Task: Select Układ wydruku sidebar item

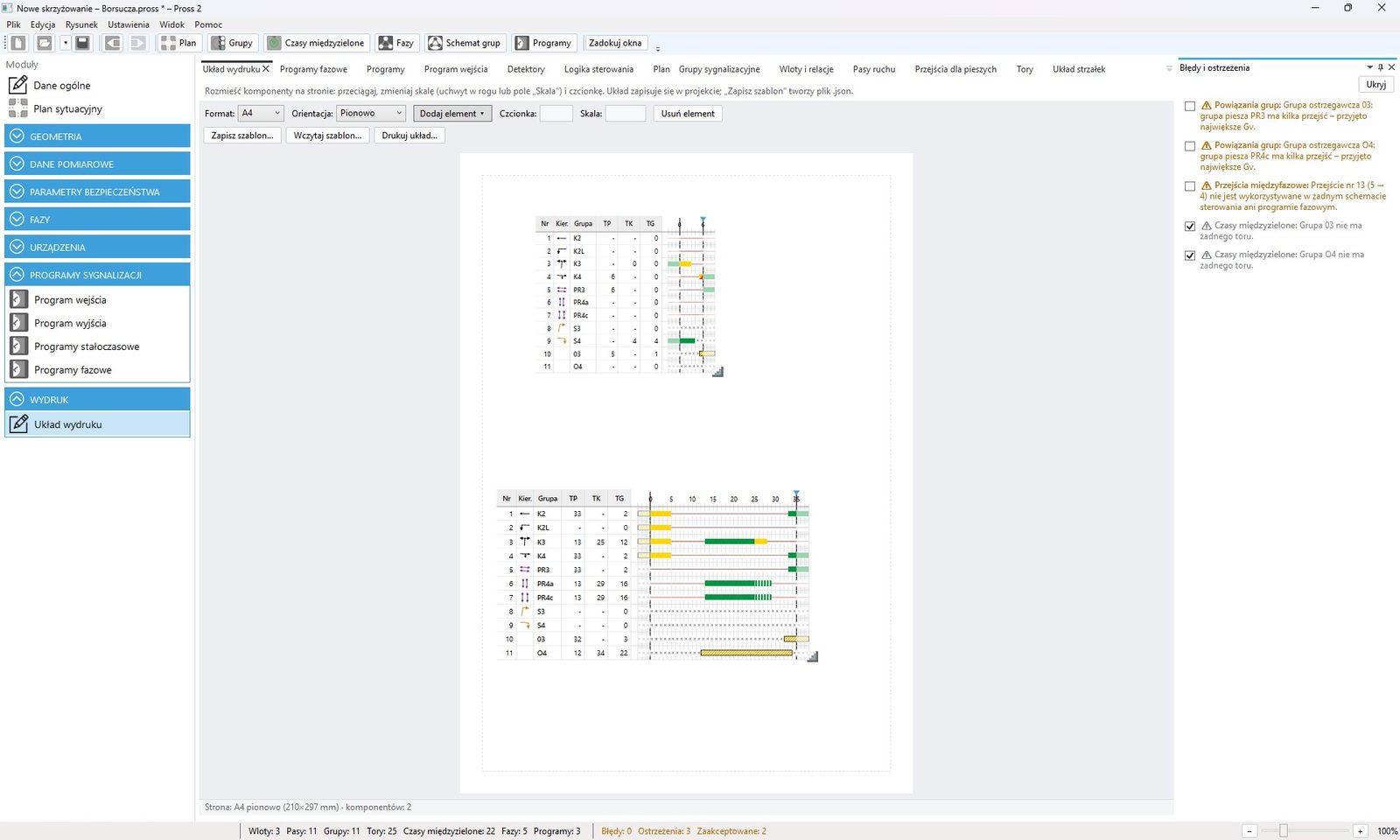Action: [97, 424]
